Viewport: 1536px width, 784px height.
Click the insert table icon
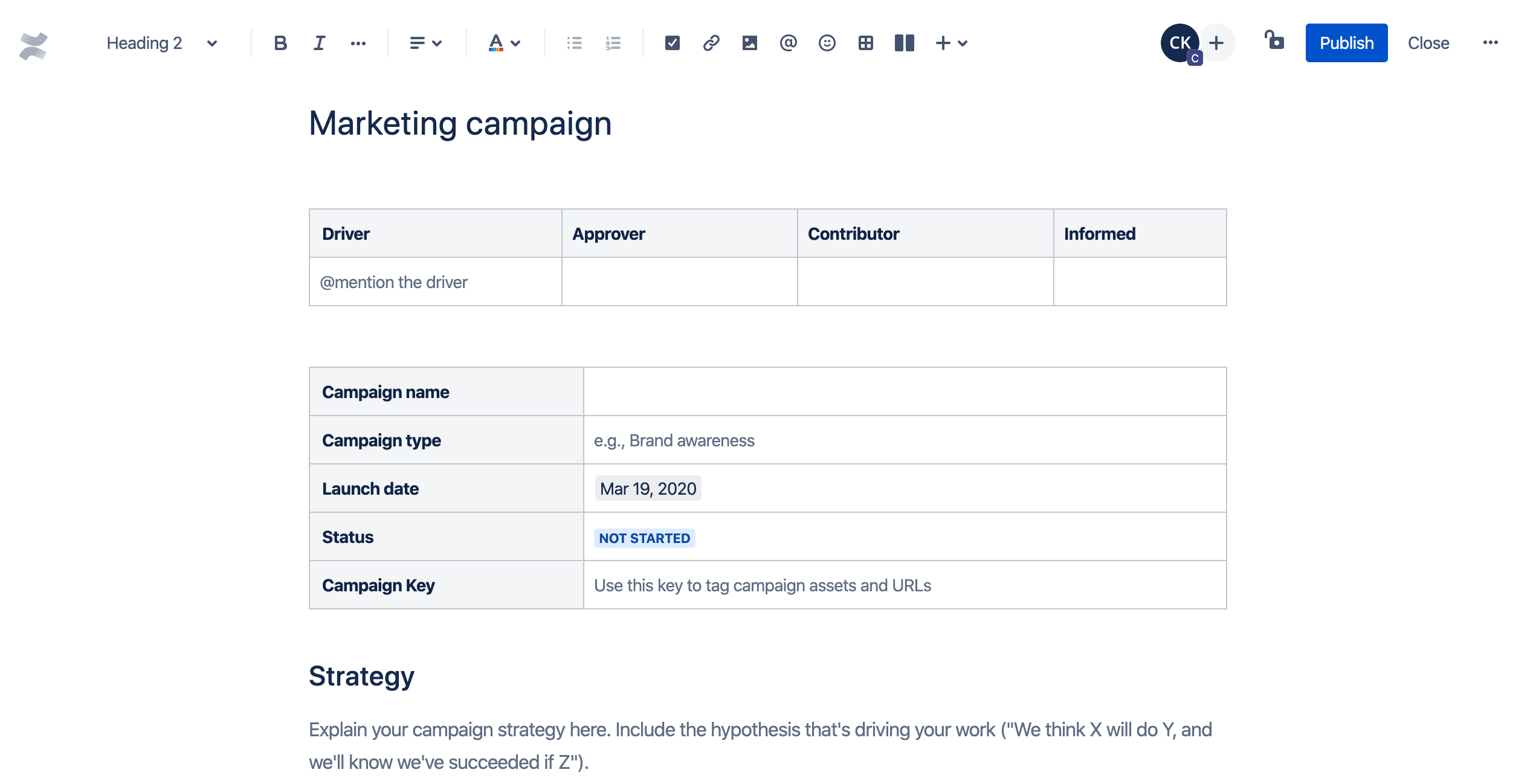[x=864, y=42]
